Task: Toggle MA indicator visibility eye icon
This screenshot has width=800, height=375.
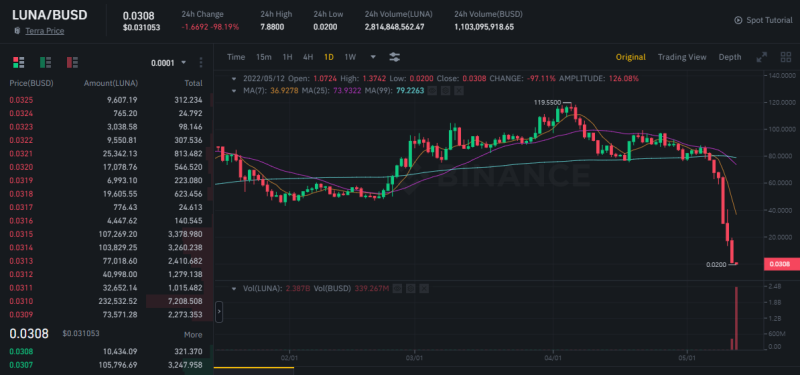Action: [432, 91]
